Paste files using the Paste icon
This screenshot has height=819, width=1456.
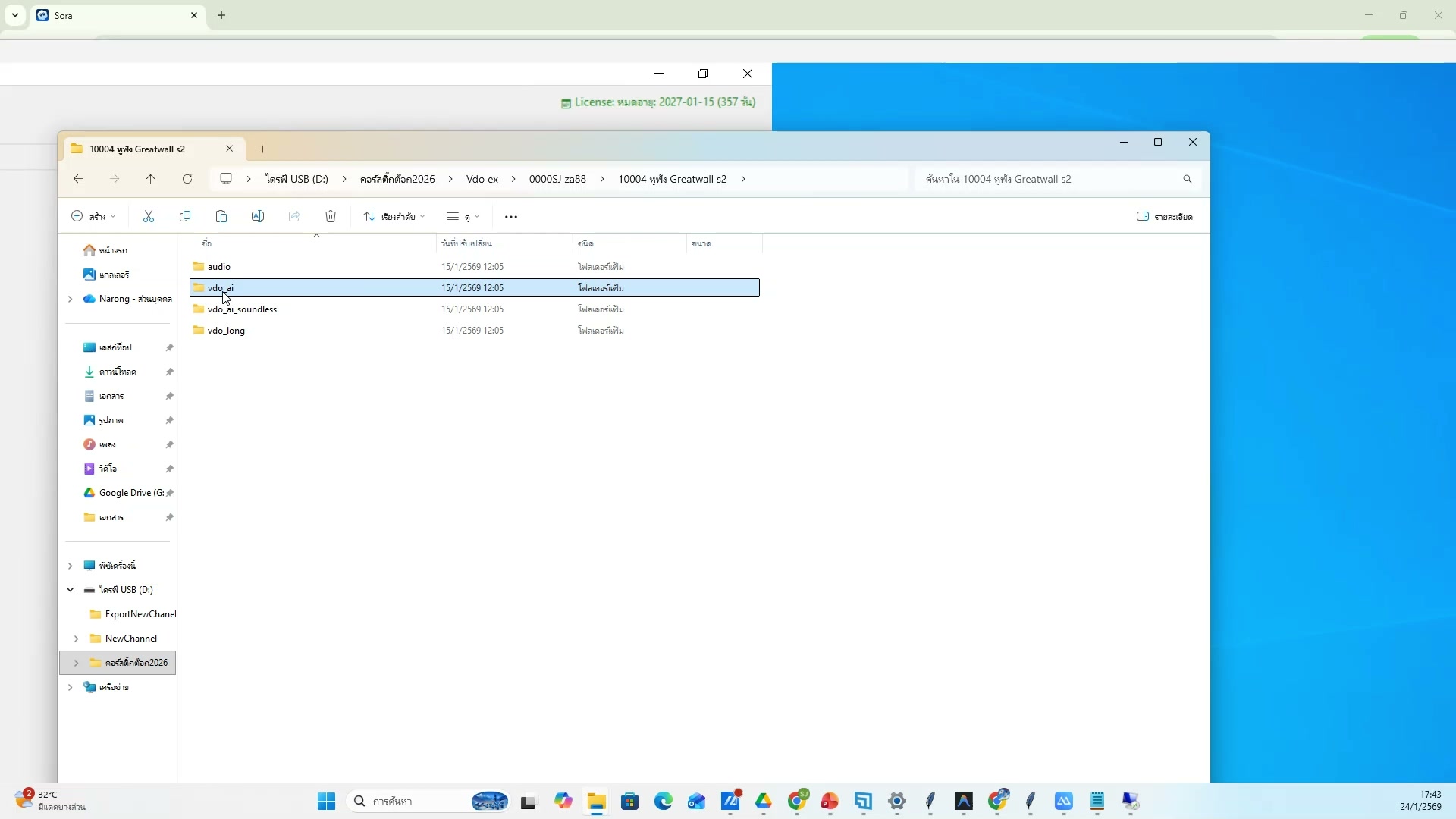[221, 216]
